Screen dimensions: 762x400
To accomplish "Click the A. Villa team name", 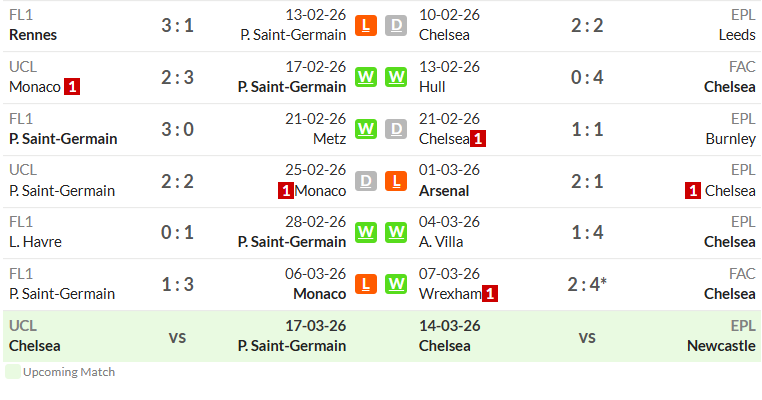I will (441, 242).
